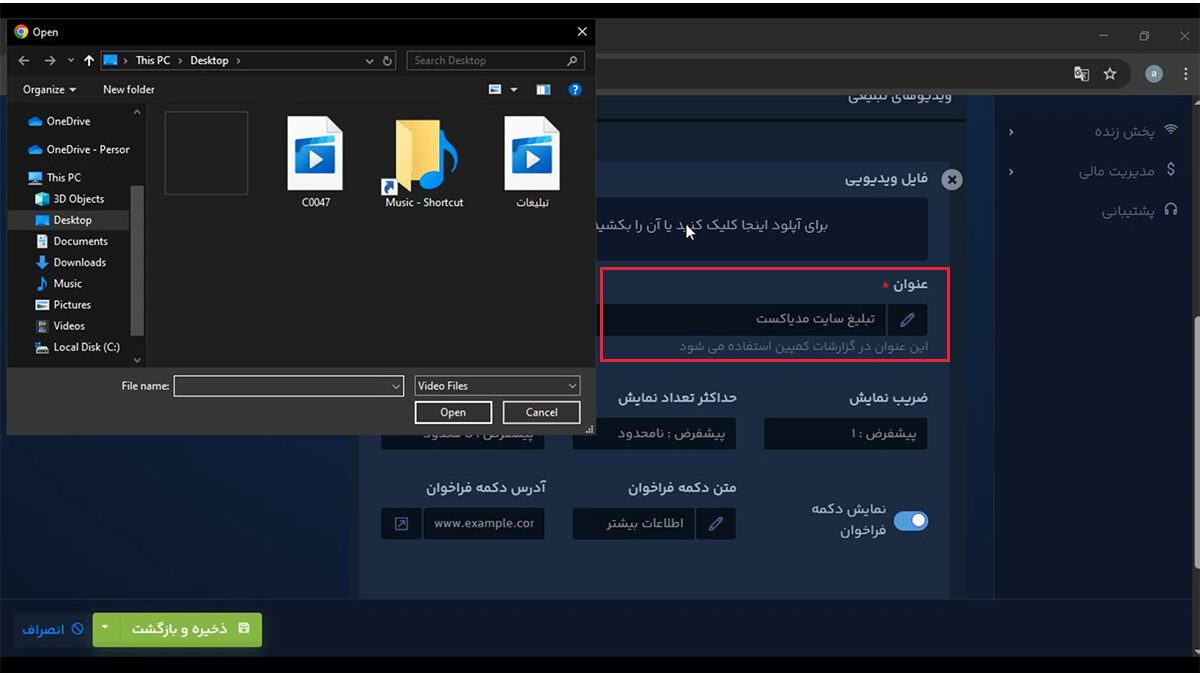Click the Up arrow in file dialog
Image resolution: width=1200 pixels, height=675 pixels.
coord(89,61)
